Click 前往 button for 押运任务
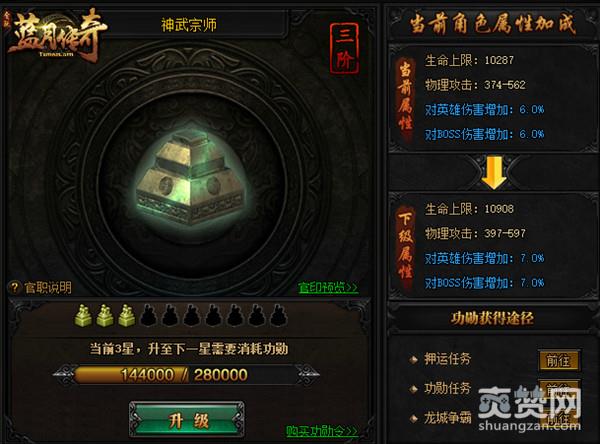This screenshot has height=444, width=600. click(559, 360)
